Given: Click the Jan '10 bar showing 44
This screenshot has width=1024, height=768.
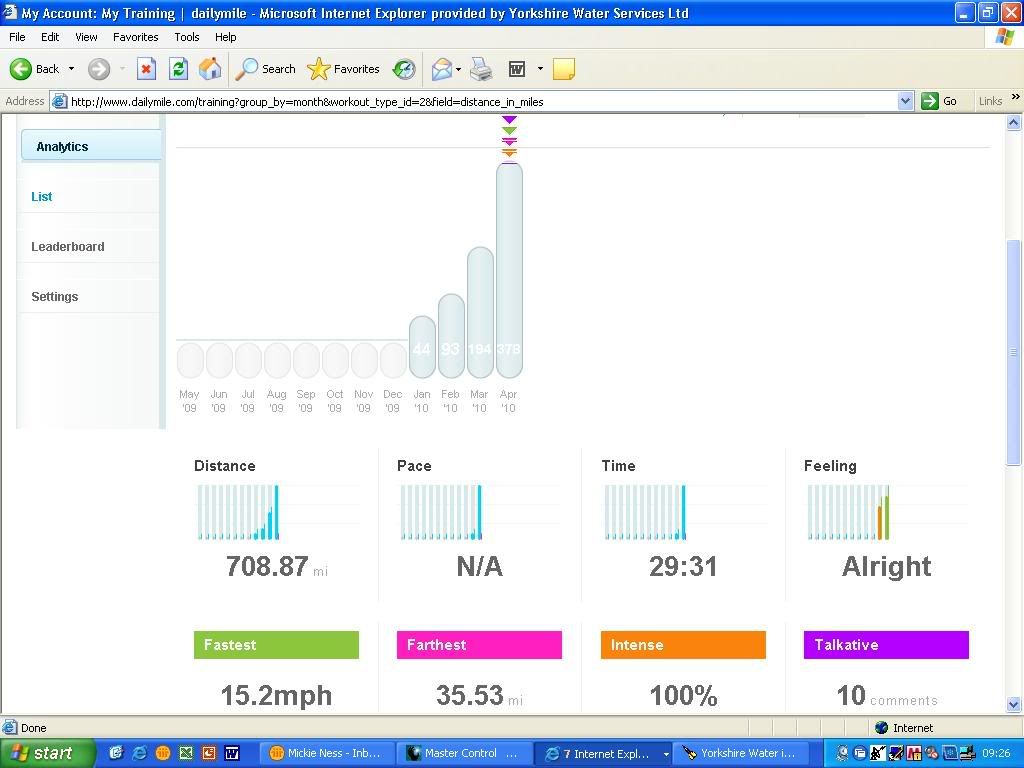Looking at the screenshot, I should [422, 347].
